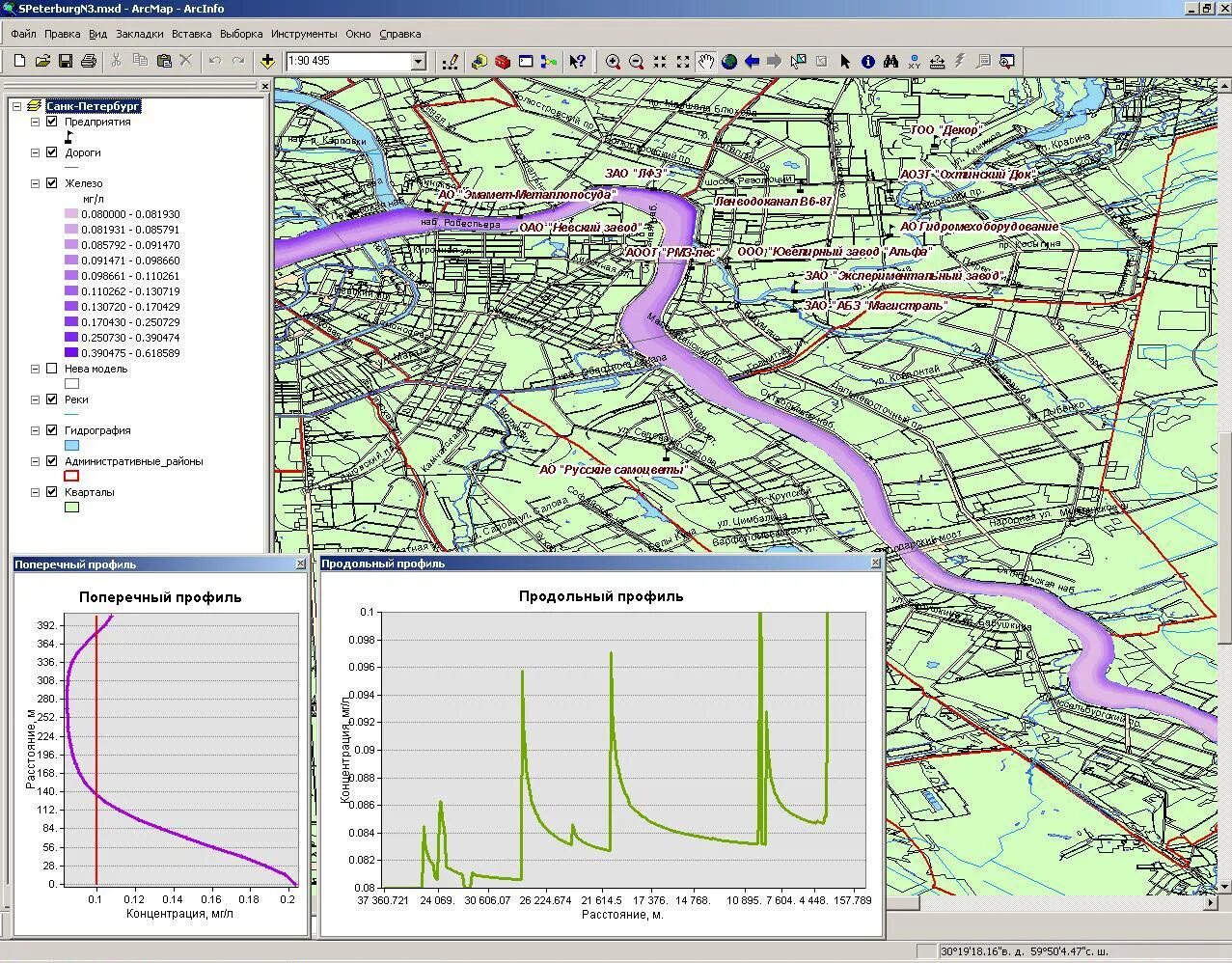
Task: Open the Закладки menu
Action: click(x=140, y=34)
